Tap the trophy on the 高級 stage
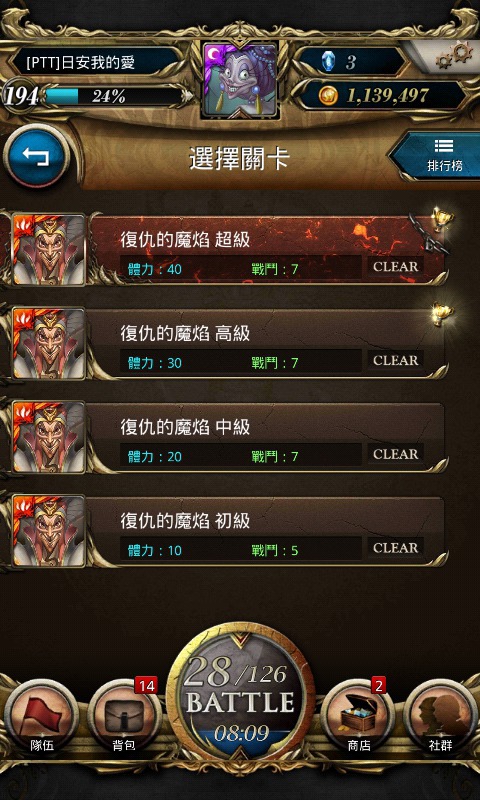This screenshot has height=800, width=480. pos(440,314)
